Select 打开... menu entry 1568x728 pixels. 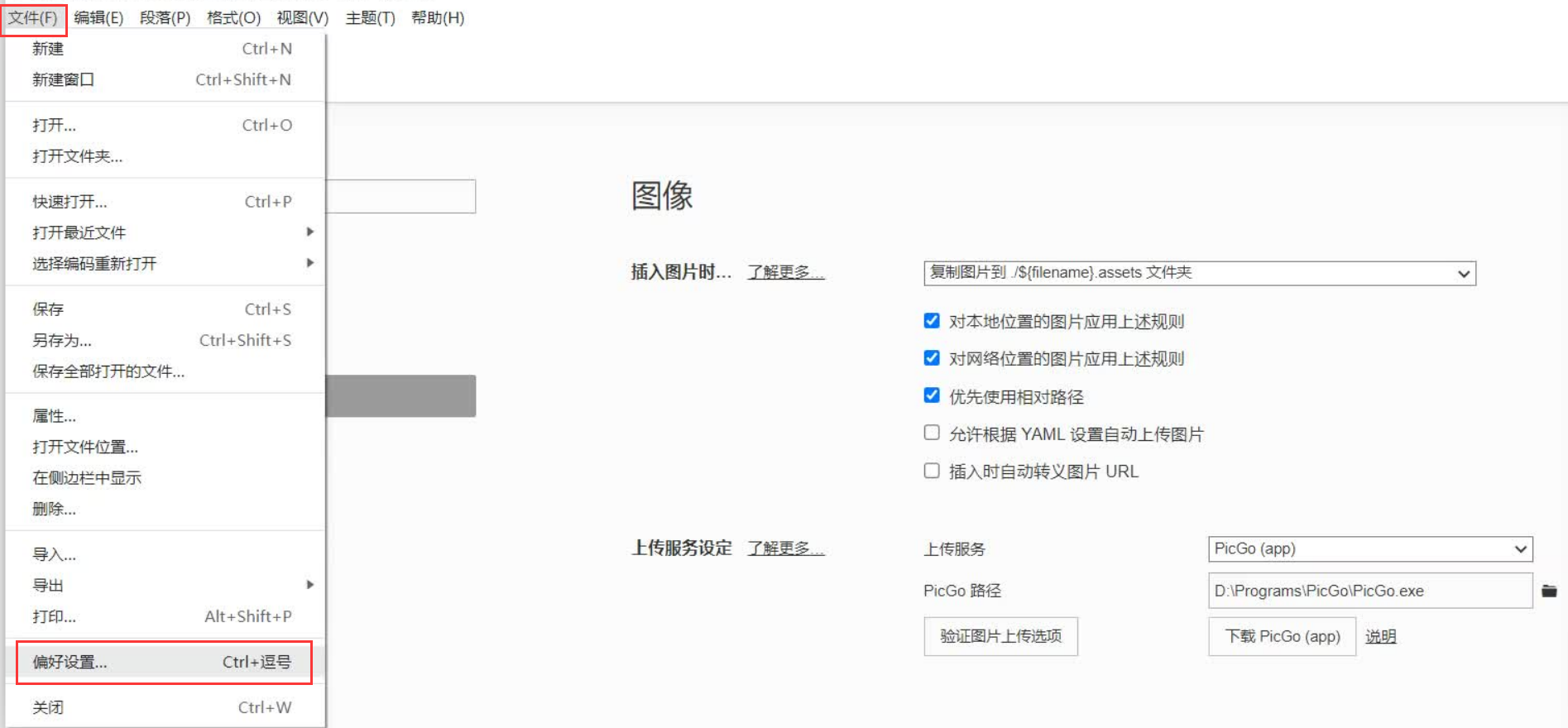click(165, 125)
